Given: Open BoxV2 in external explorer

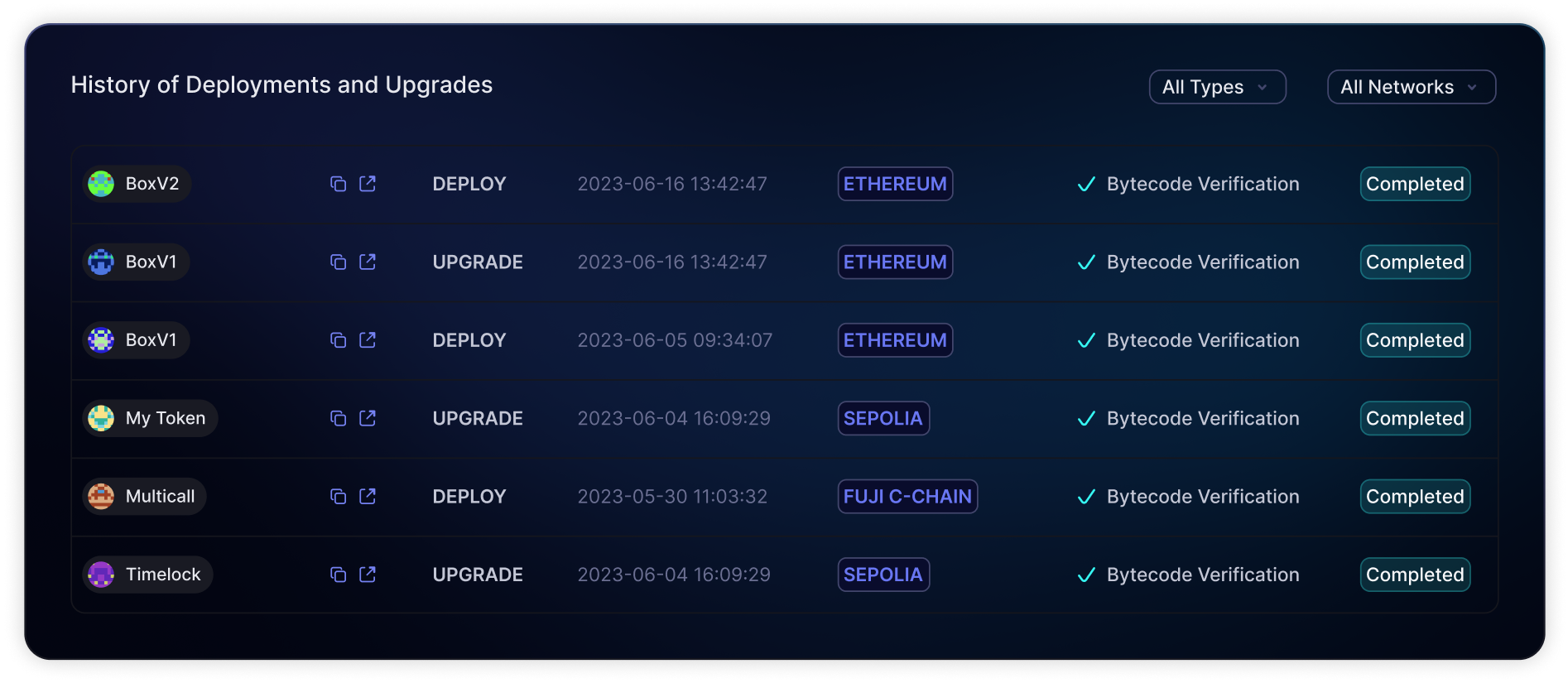Looking at the screenshot, I should (x=368, y=184).
